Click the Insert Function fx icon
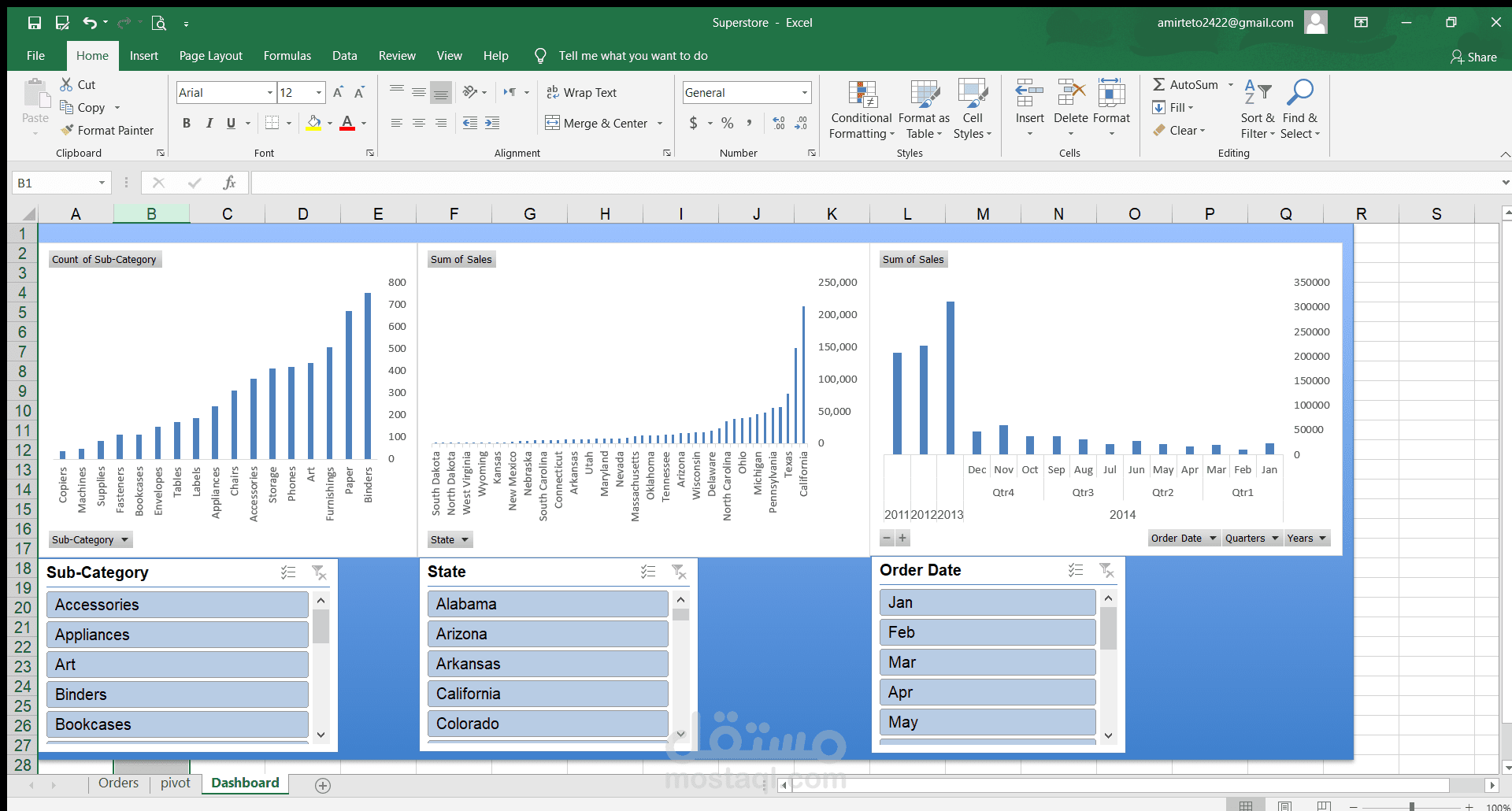Screen dimensions: 1512x811 click(229, 183)
